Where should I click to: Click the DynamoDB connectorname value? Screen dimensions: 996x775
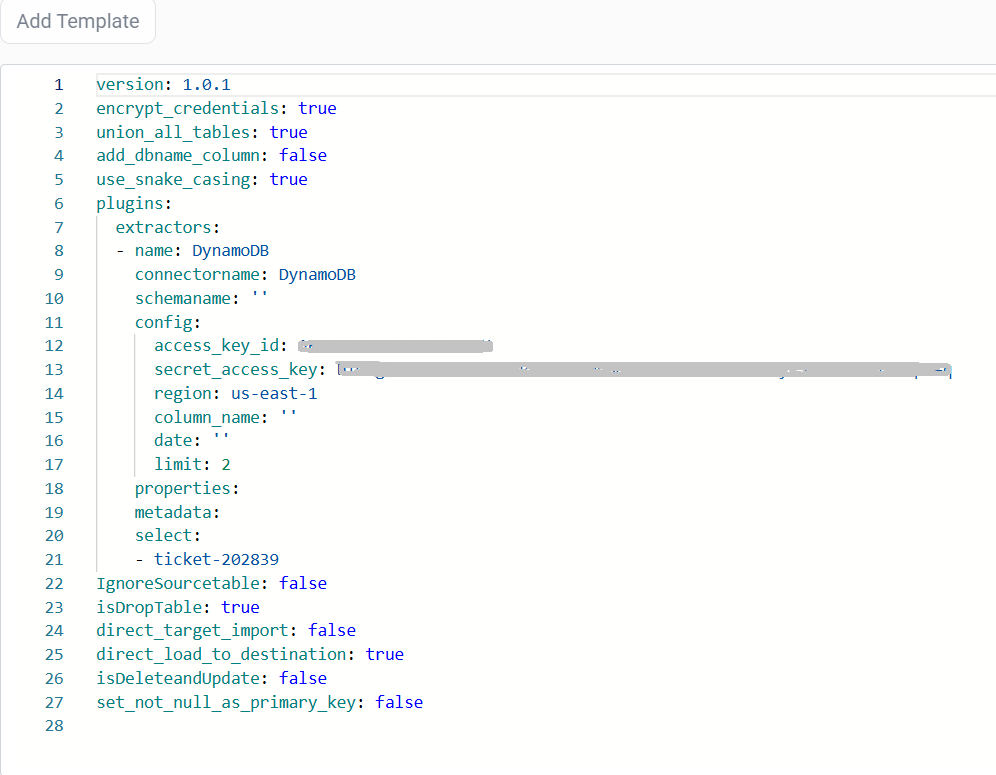tap(317, 274)
